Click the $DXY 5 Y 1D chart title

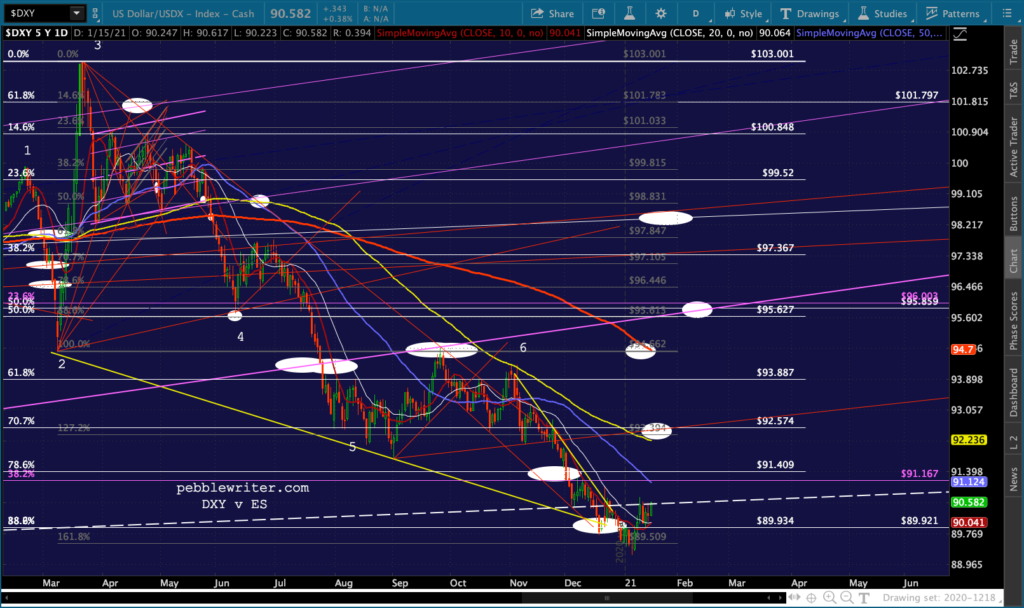(37, 33)
